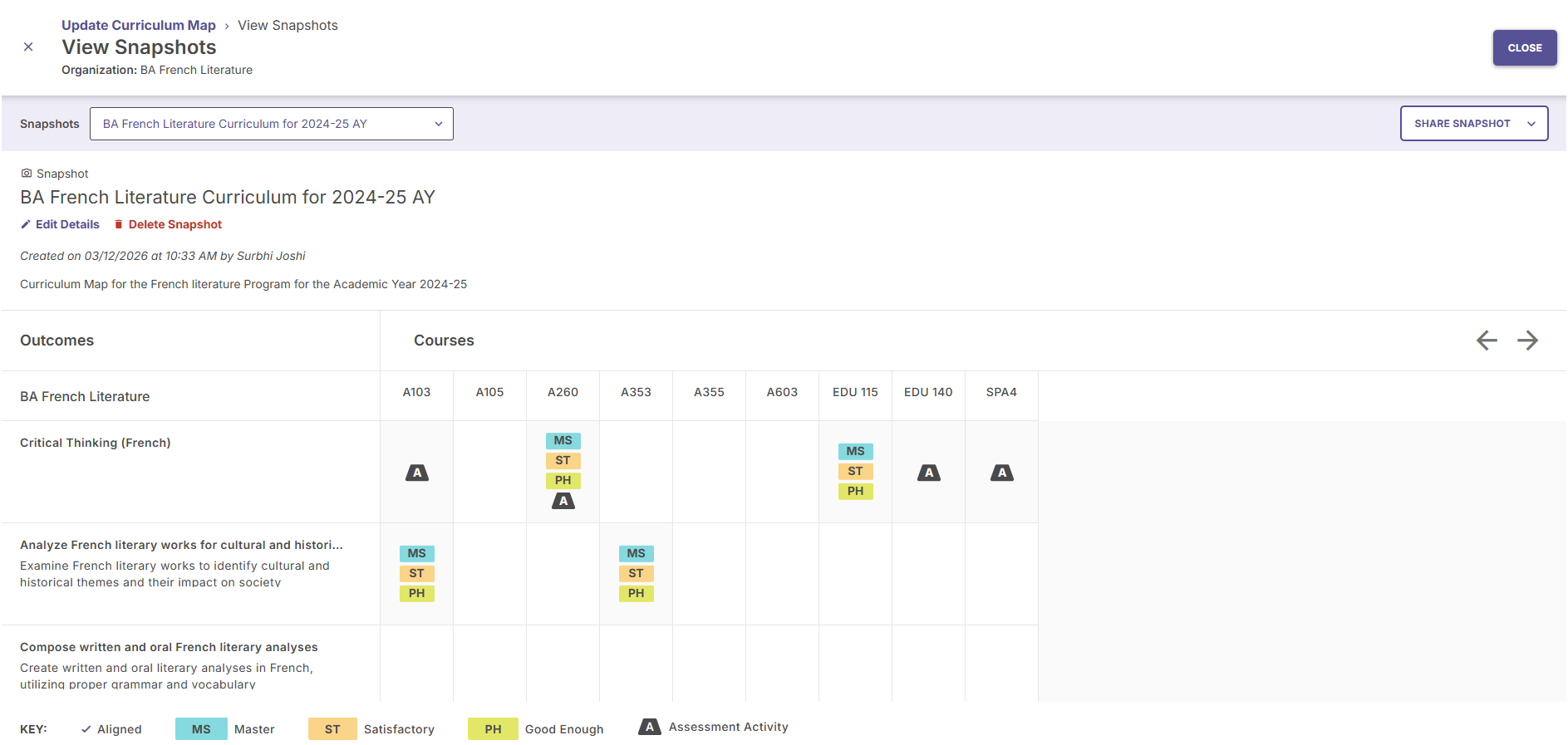Click the right arrow to scroll courses forward

[x=1527, y=341]
